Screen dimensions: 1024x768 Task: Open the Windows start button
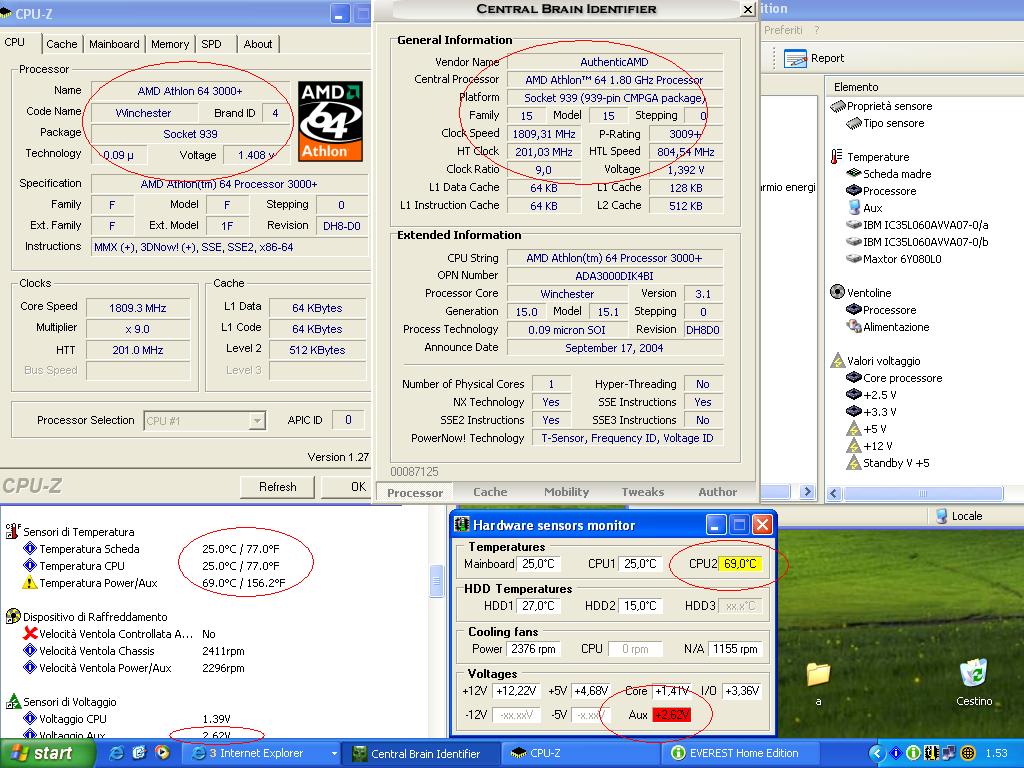pyautogui.click(x=47, y=753)
